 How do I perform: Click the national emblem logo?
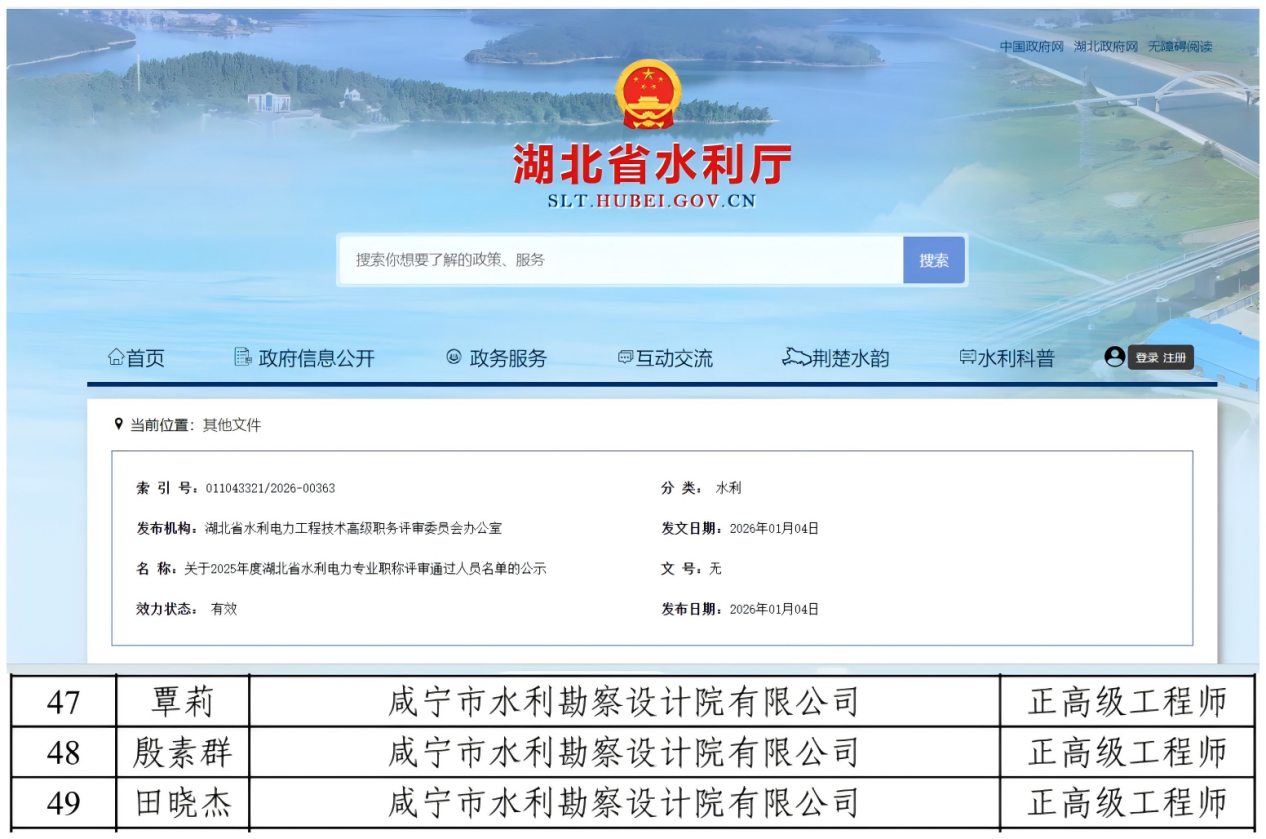point(648,95)
